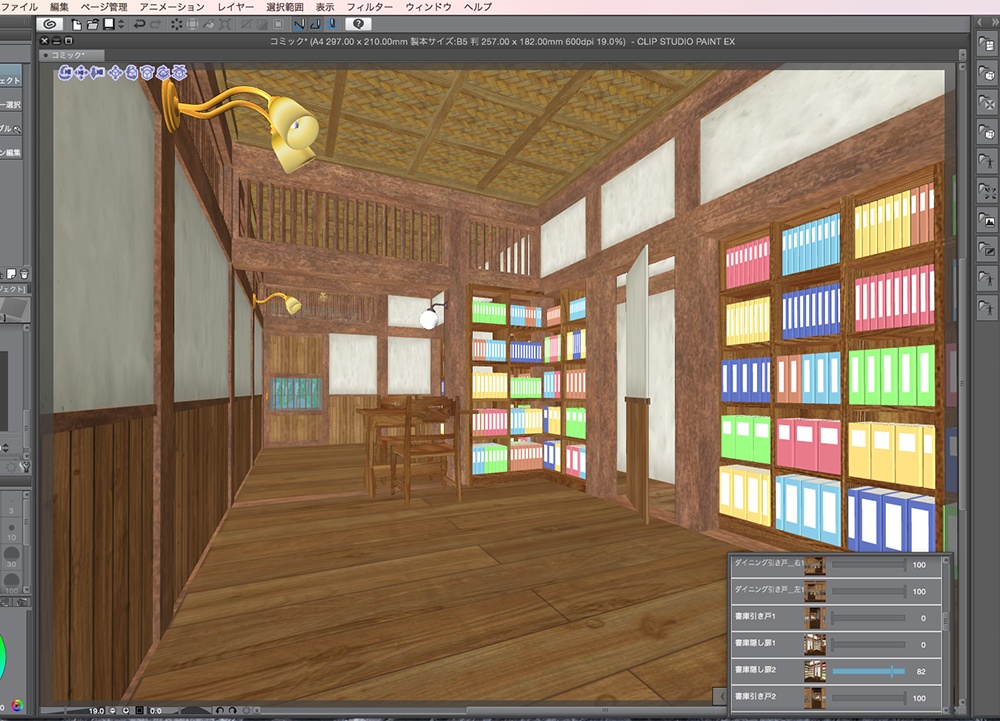The image size is (1000, 721).
Task: Click the undo arrow in the toolbar
Action: pos(139,24)
